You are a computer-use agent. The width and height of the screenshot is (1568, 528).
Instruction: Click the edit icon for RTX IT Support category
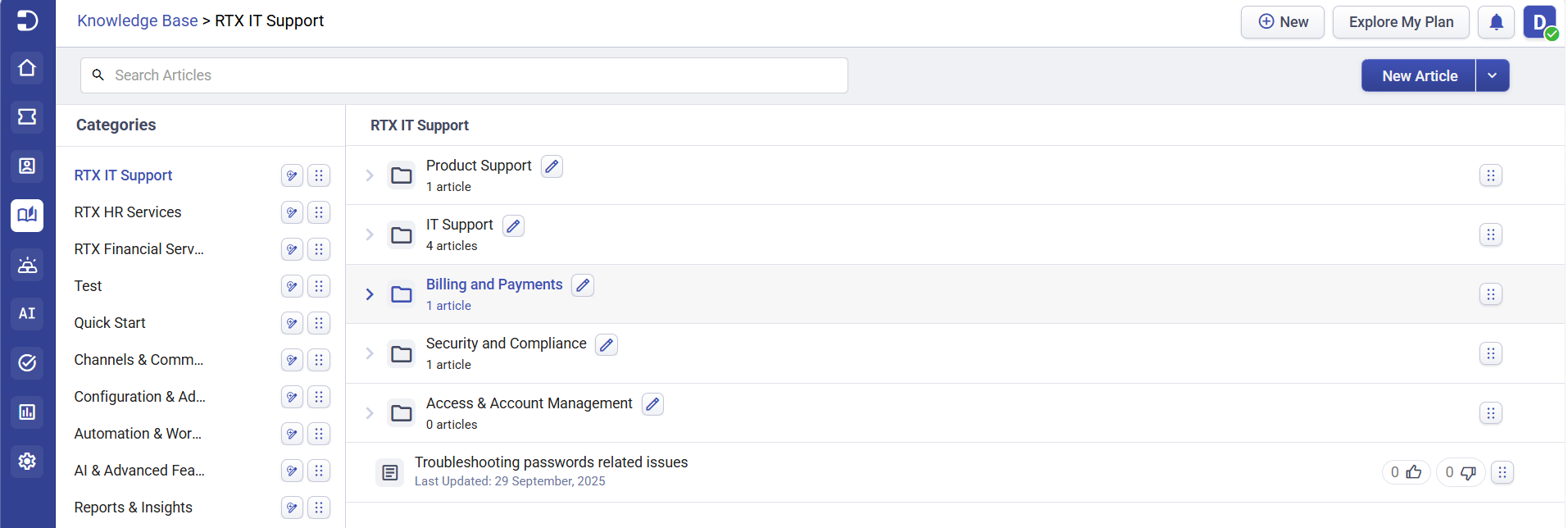click(292, 175)
